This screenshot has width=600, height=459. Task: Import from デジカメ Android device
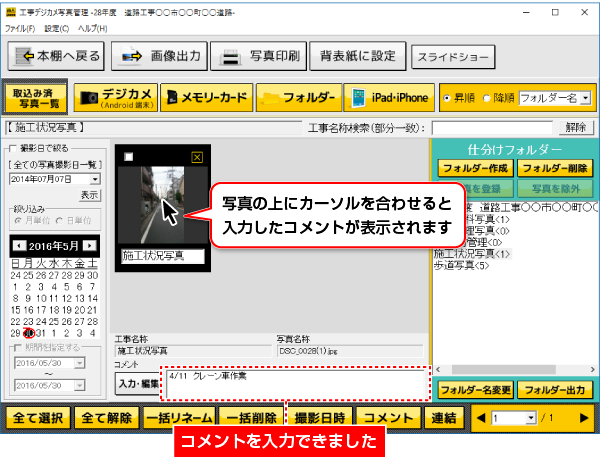click(x=112, y=98)
